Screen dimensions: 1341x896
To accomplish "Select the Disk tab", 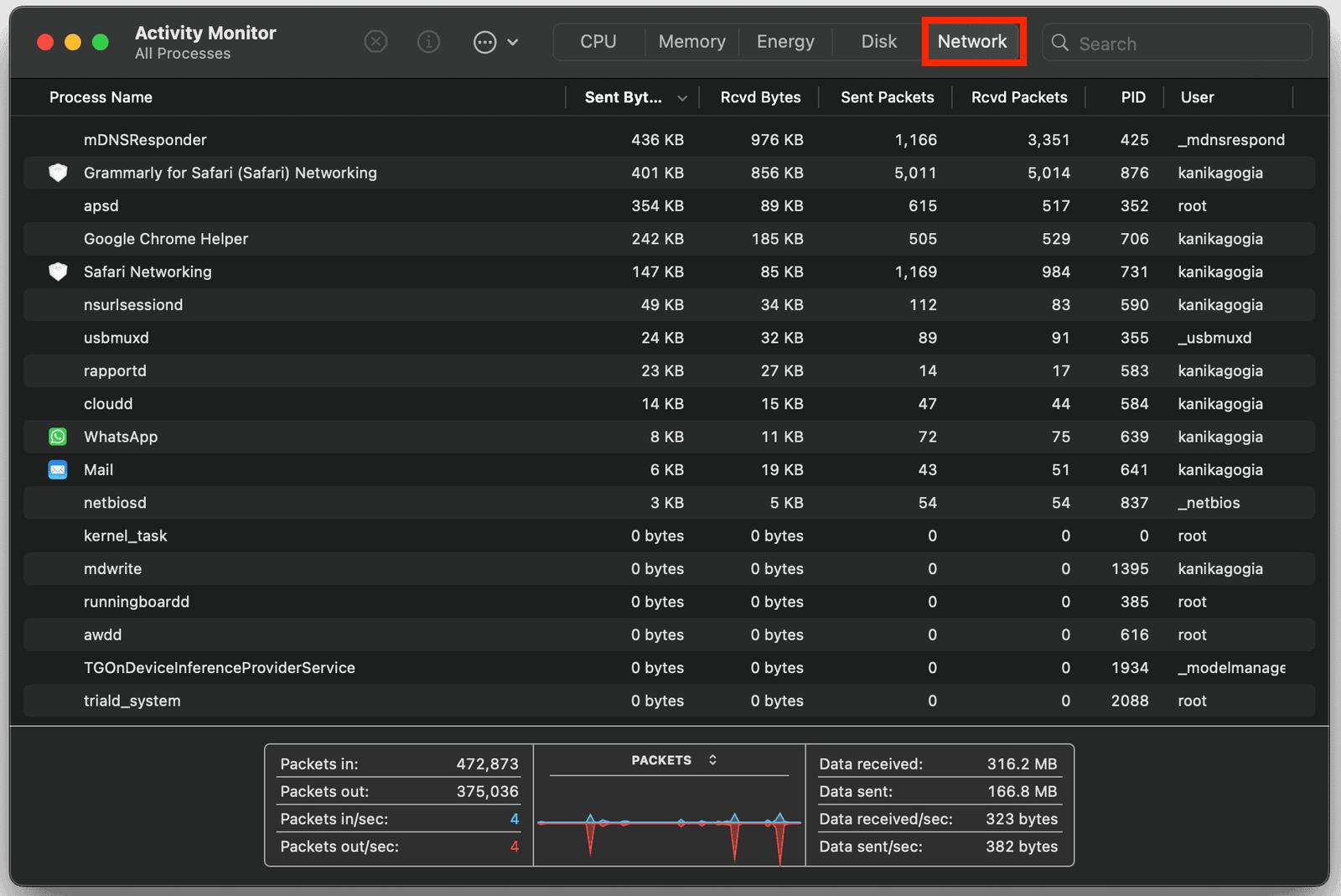I will (x=878, y=42).
